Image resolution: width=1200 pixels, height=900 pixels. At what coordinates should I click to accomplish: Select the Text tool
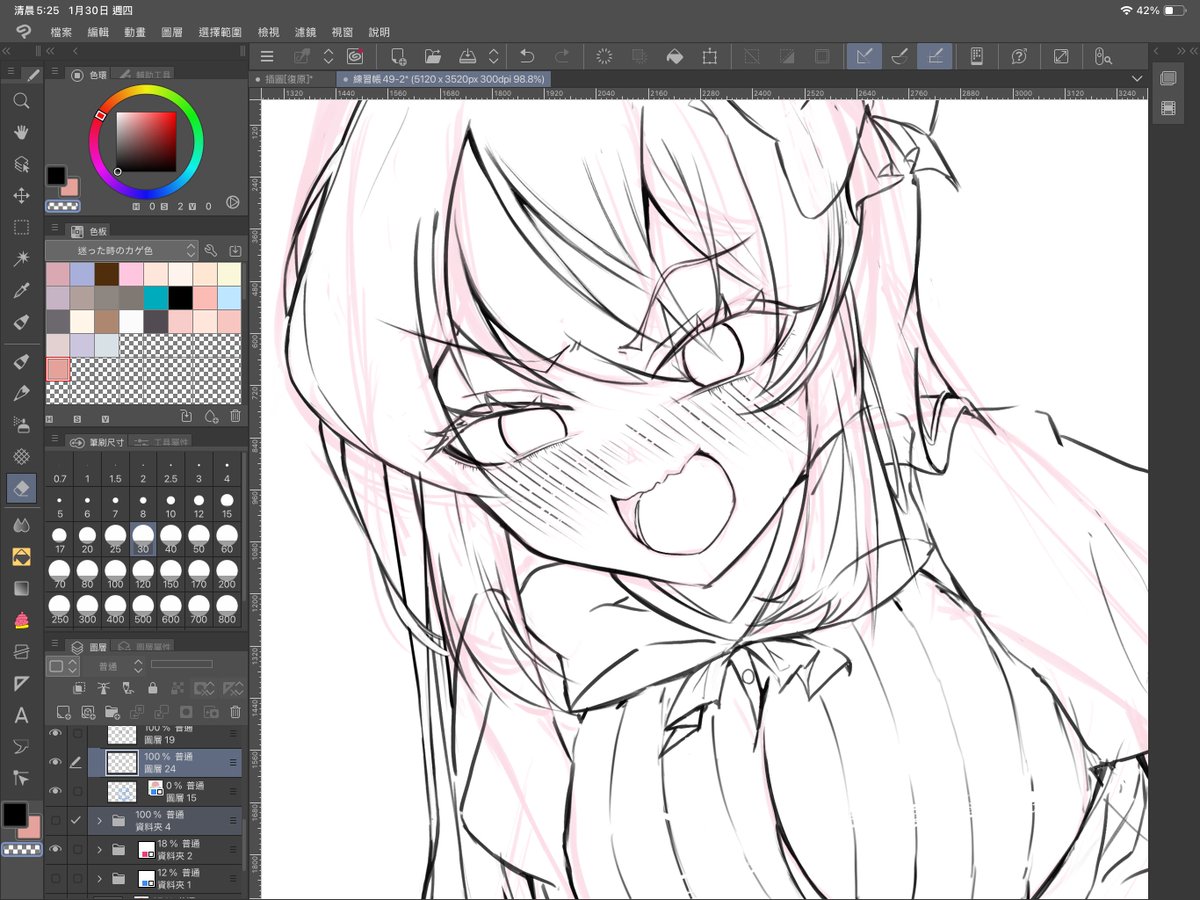pyautogui.click(x=21, y=715)
